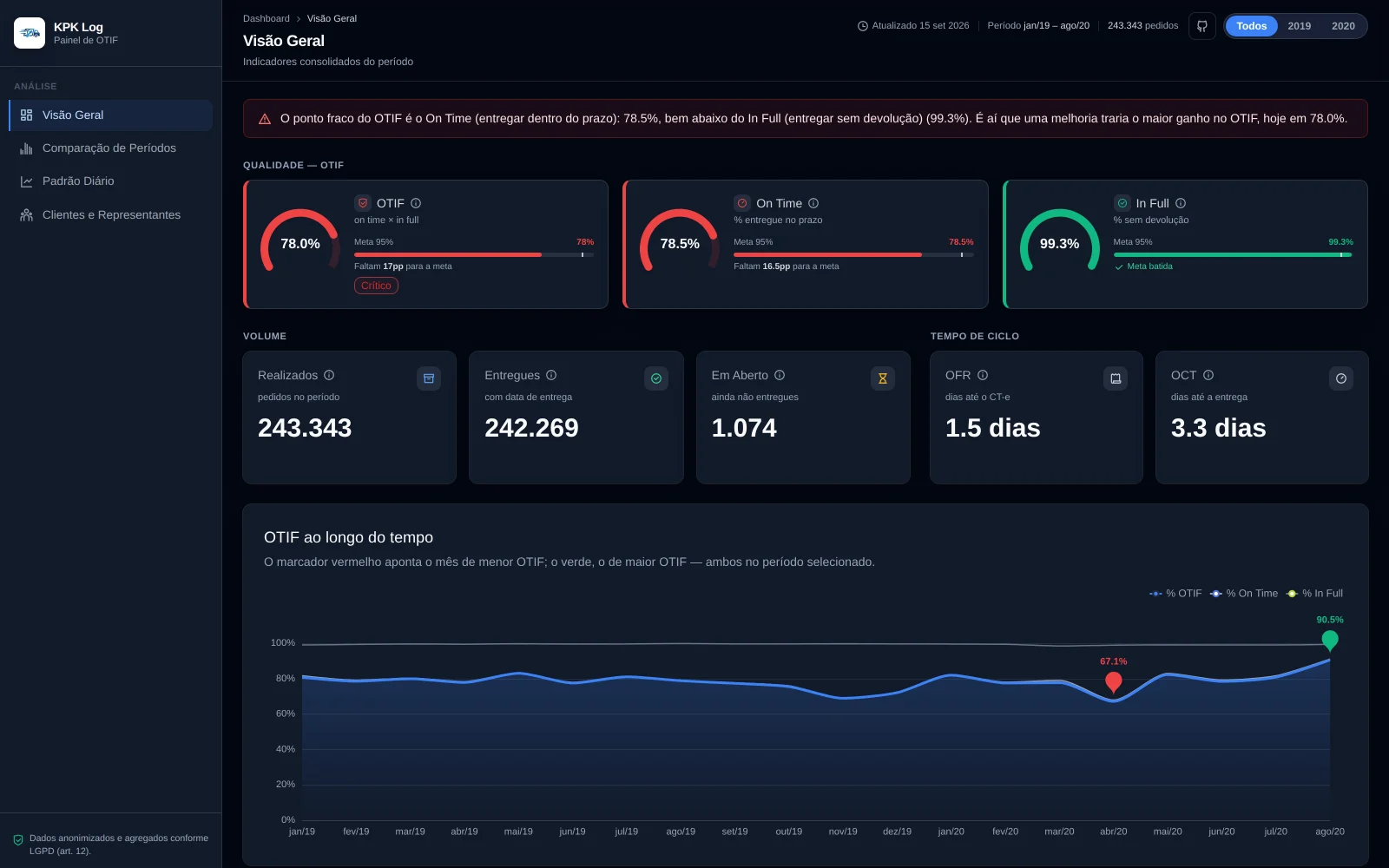Switch period filter to 2019
1389x868 pixels.
1300,26
